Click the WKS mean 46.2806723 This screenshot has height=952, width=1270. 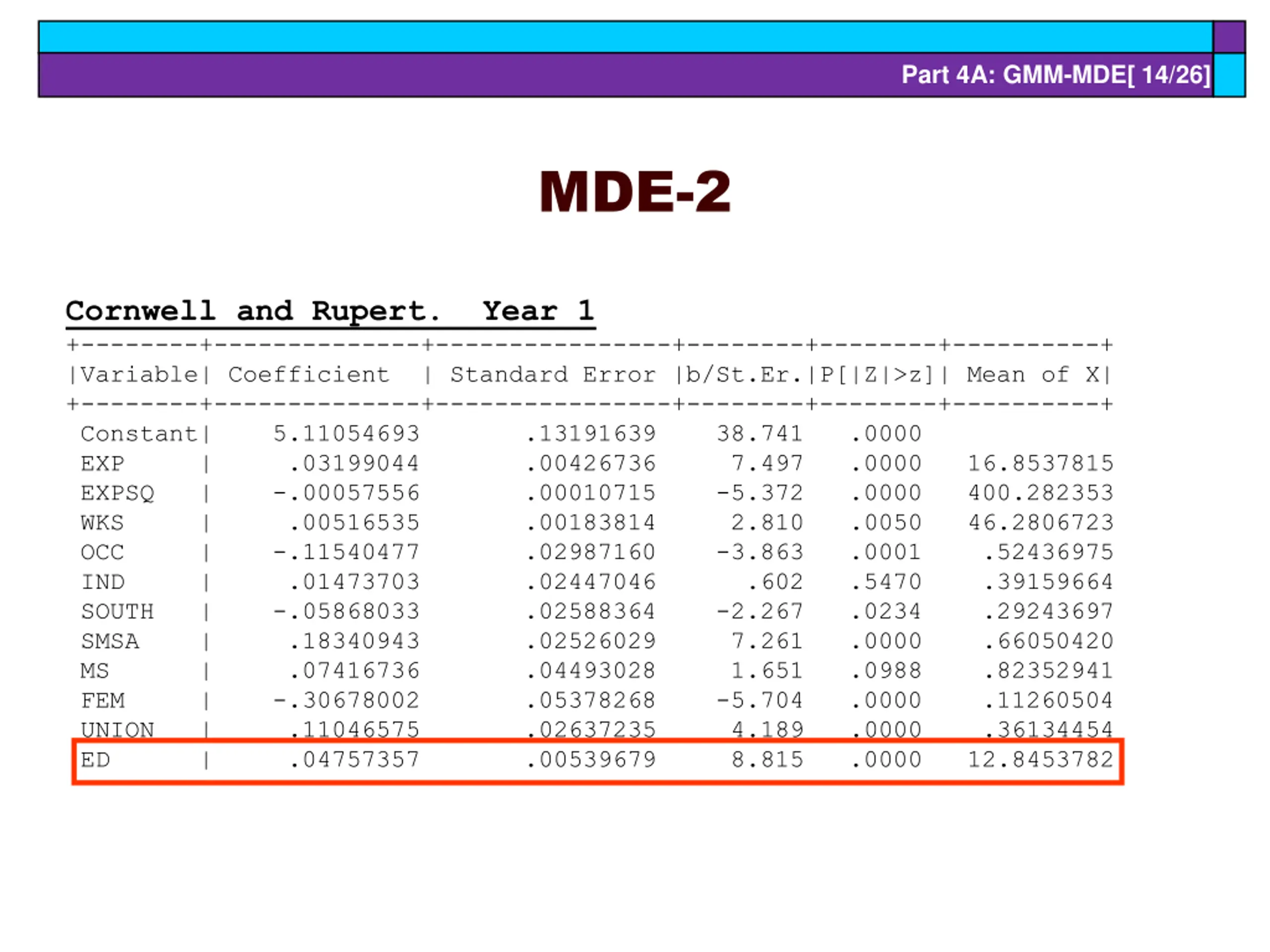pos(1041,523)
